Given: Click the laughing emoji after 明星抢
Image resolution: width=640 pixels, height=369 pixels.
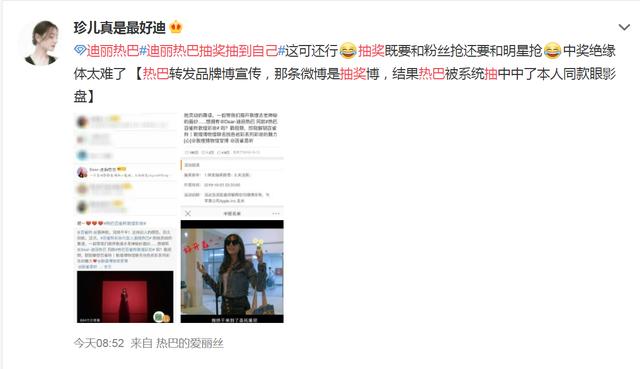Looking at the screenshot, I should (552, 51).
